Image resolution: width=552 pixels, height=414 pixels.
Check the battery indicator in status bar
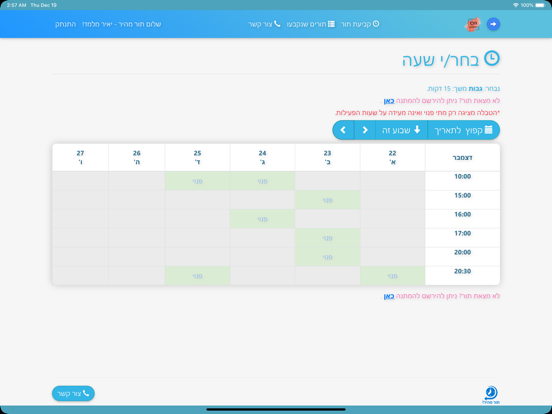540,5
